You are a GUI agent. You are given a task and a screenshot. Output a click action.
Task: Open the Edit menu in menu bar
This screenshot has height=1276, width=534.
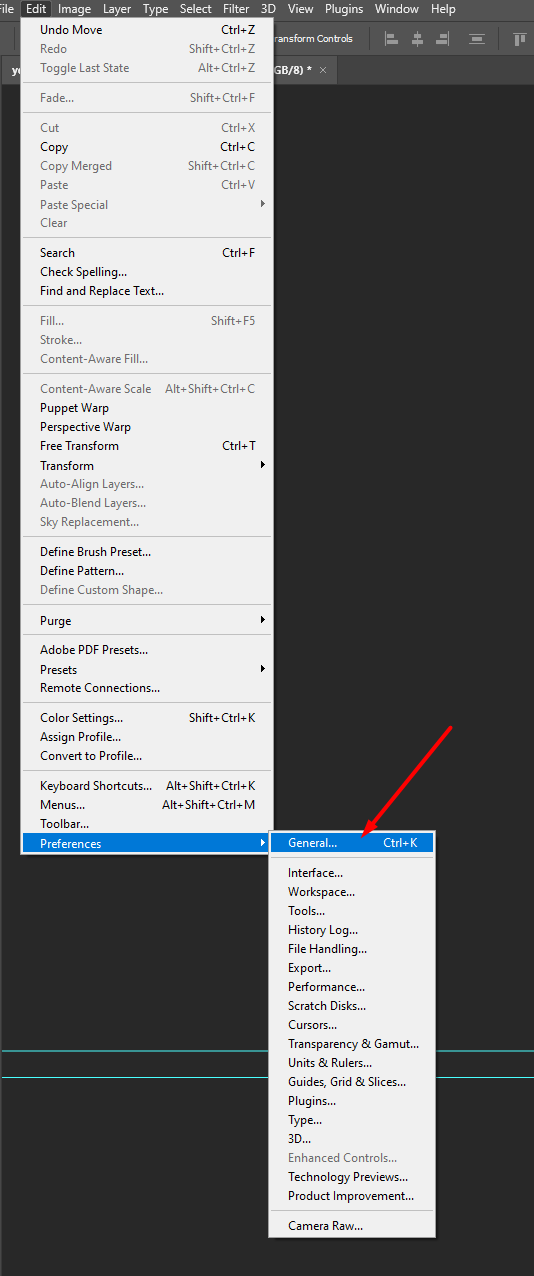(x=36, y=9)
